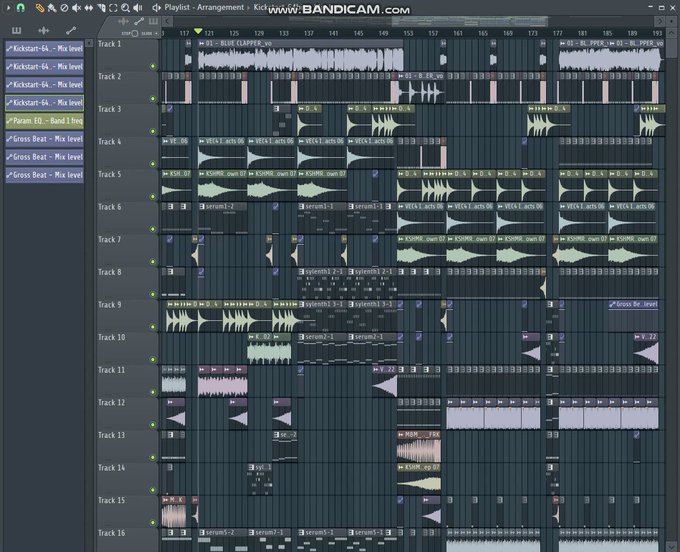Screen dimensions: 680x552
Task: Mute Track 2 with its green light
Action: [x=153, y=99]
